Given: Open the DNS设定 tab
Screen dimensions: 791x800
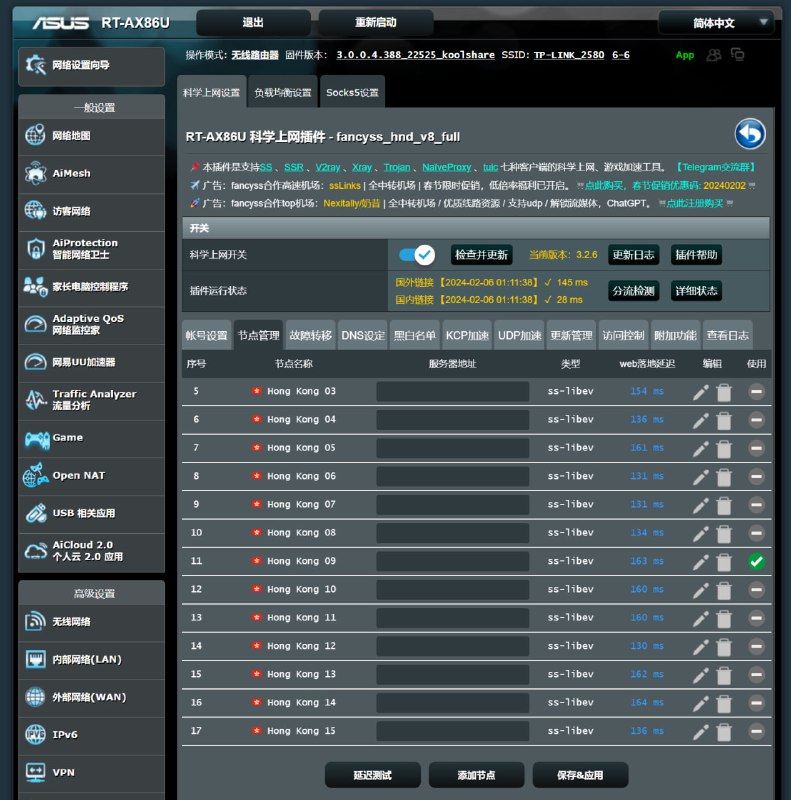Looking at the screenshot, I should pyautogui.click(x=363, y=335).
